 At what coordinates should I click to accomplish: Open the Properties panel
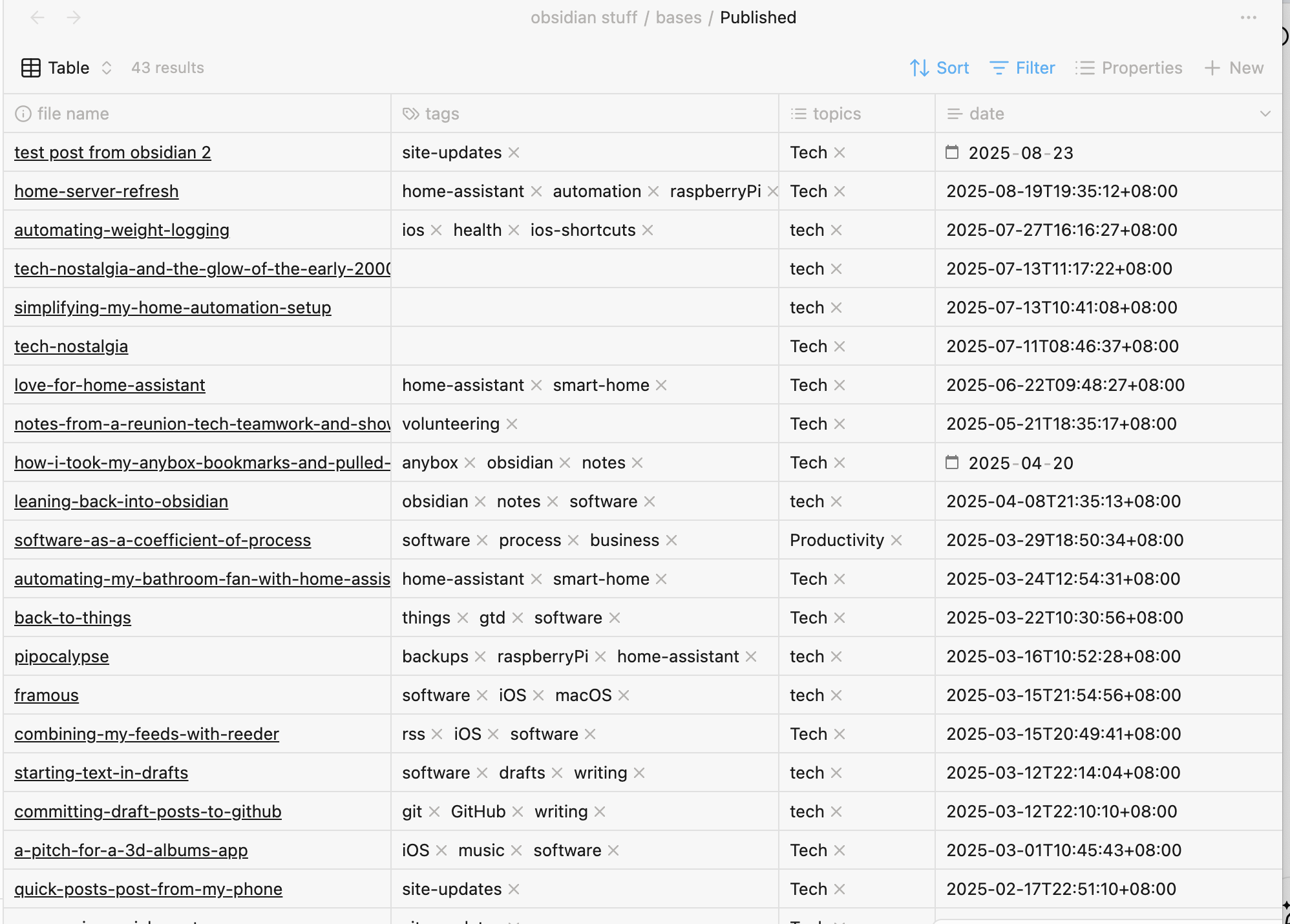(1128, 67)
